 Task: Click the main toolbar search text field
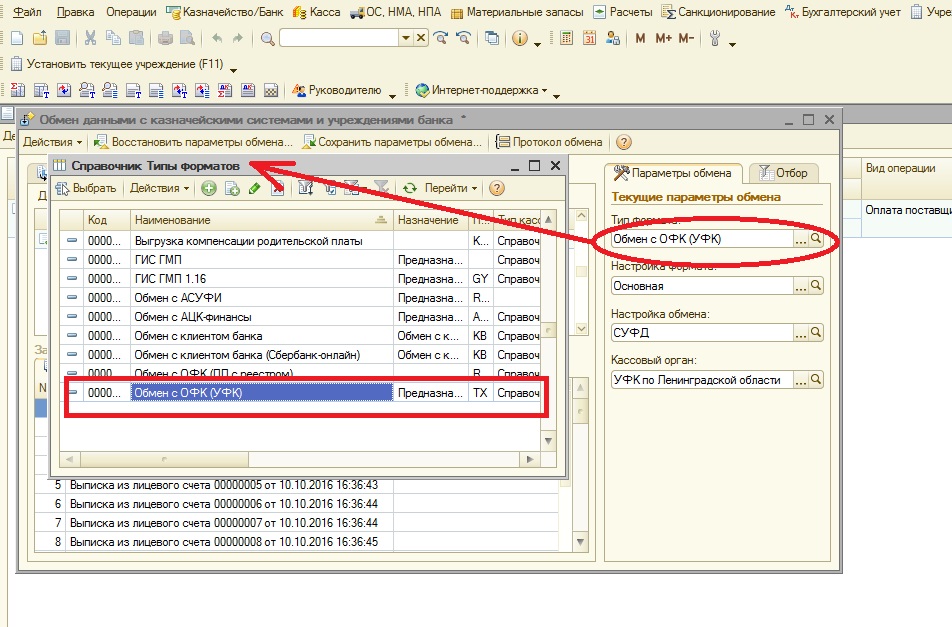point(339,38)
